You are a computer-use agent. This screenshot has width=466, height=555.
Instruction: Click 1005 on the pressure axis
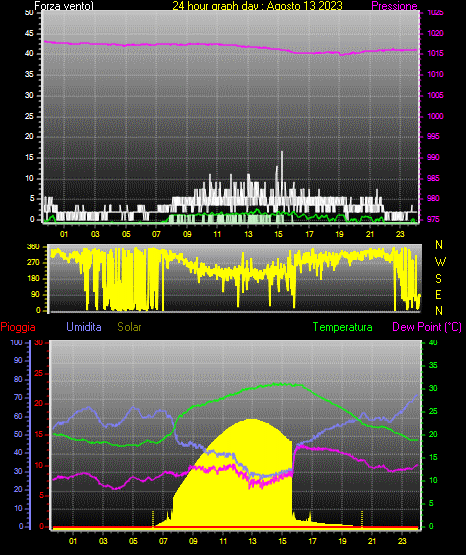435,95
